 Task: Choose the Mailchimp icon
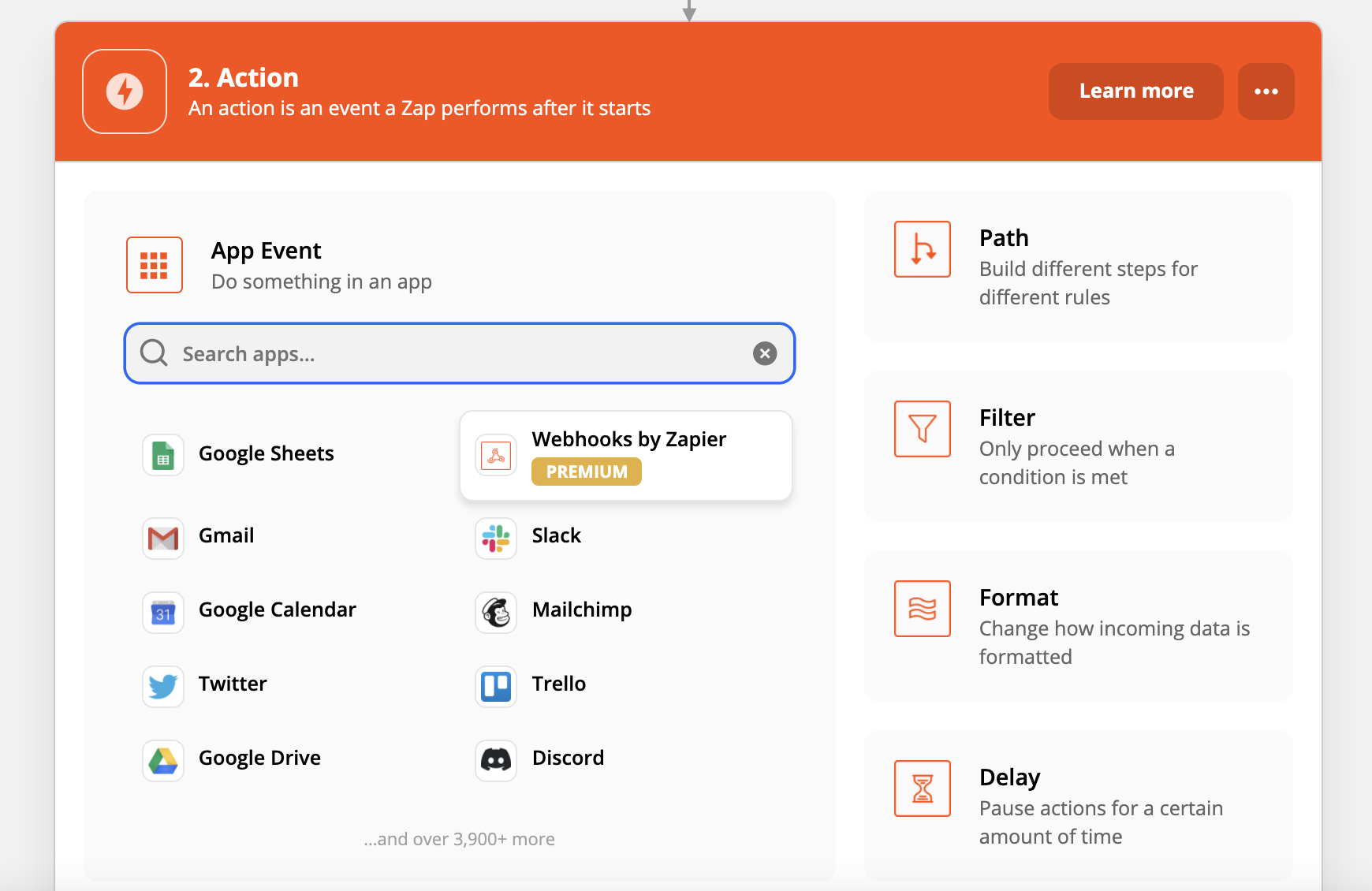coord(496,613)
